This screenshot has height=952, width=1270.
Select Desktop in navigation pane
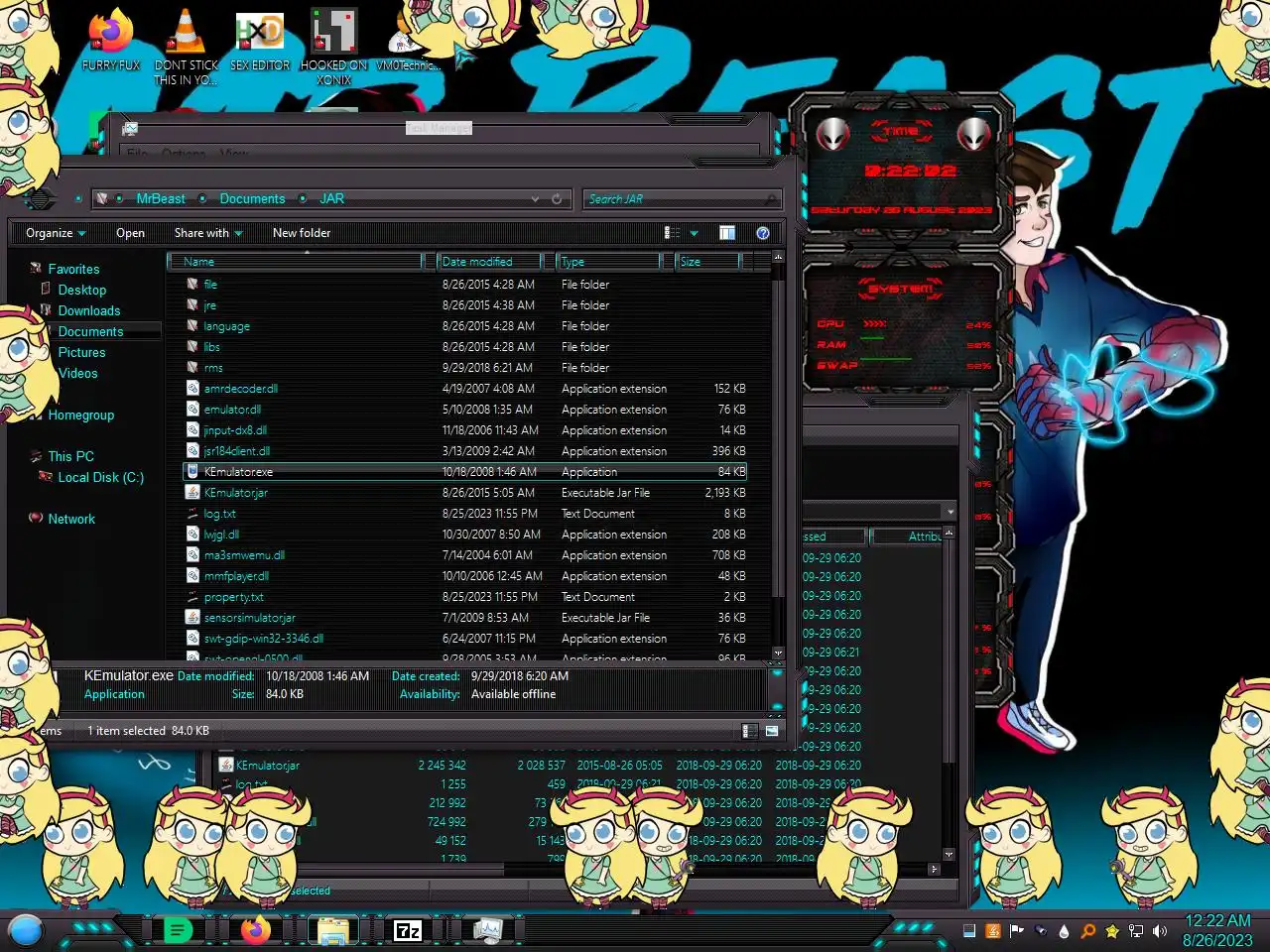pos(81,291)
